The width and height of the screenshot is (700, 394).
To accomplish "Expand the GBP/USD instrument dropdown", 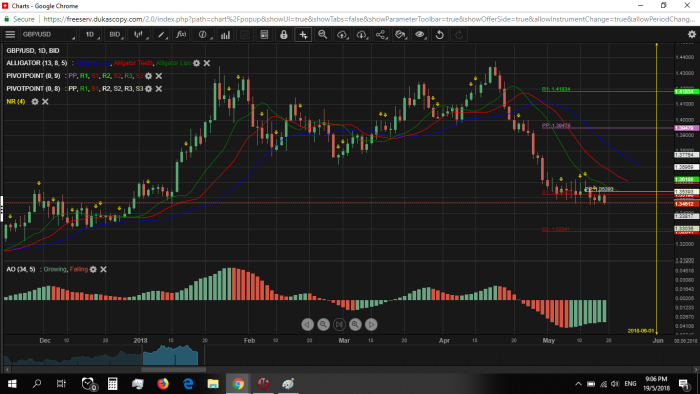I will coord(48,34).
